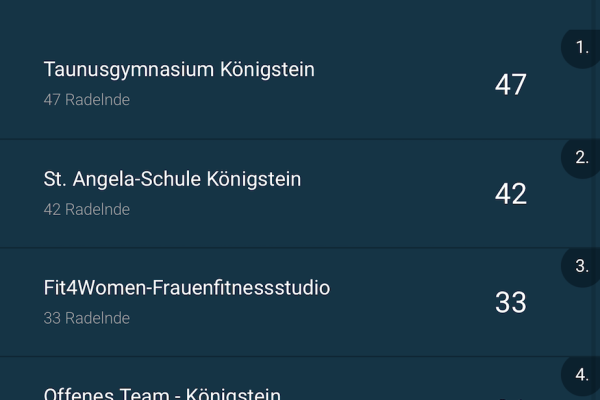This screenshot has width=600, height=400.
Task: Tap the "33 Radelnde" subtitle
Action: click(87, 318)
